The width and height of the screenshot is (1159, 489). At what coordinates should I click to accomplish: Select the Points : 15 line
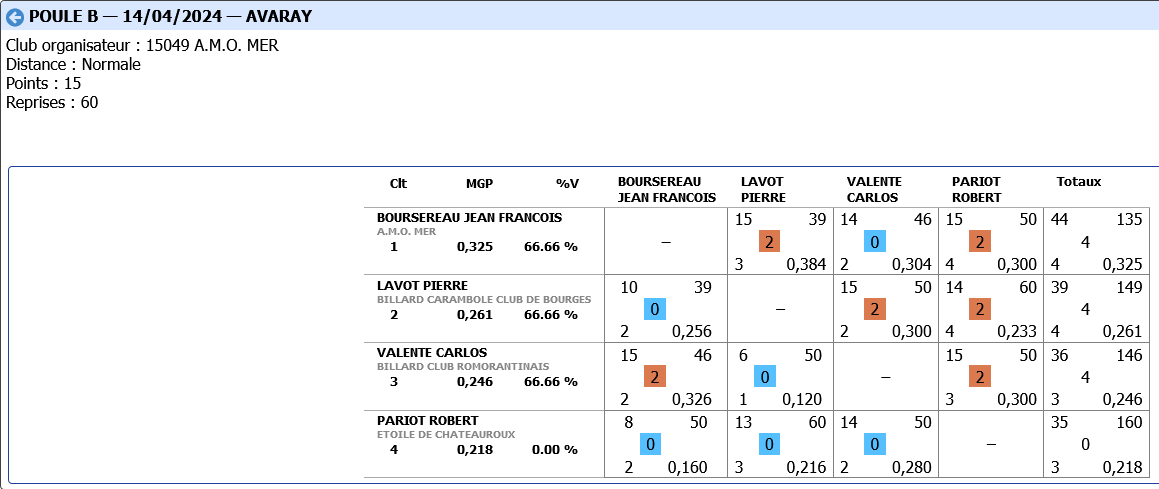[x=44, y=83]
